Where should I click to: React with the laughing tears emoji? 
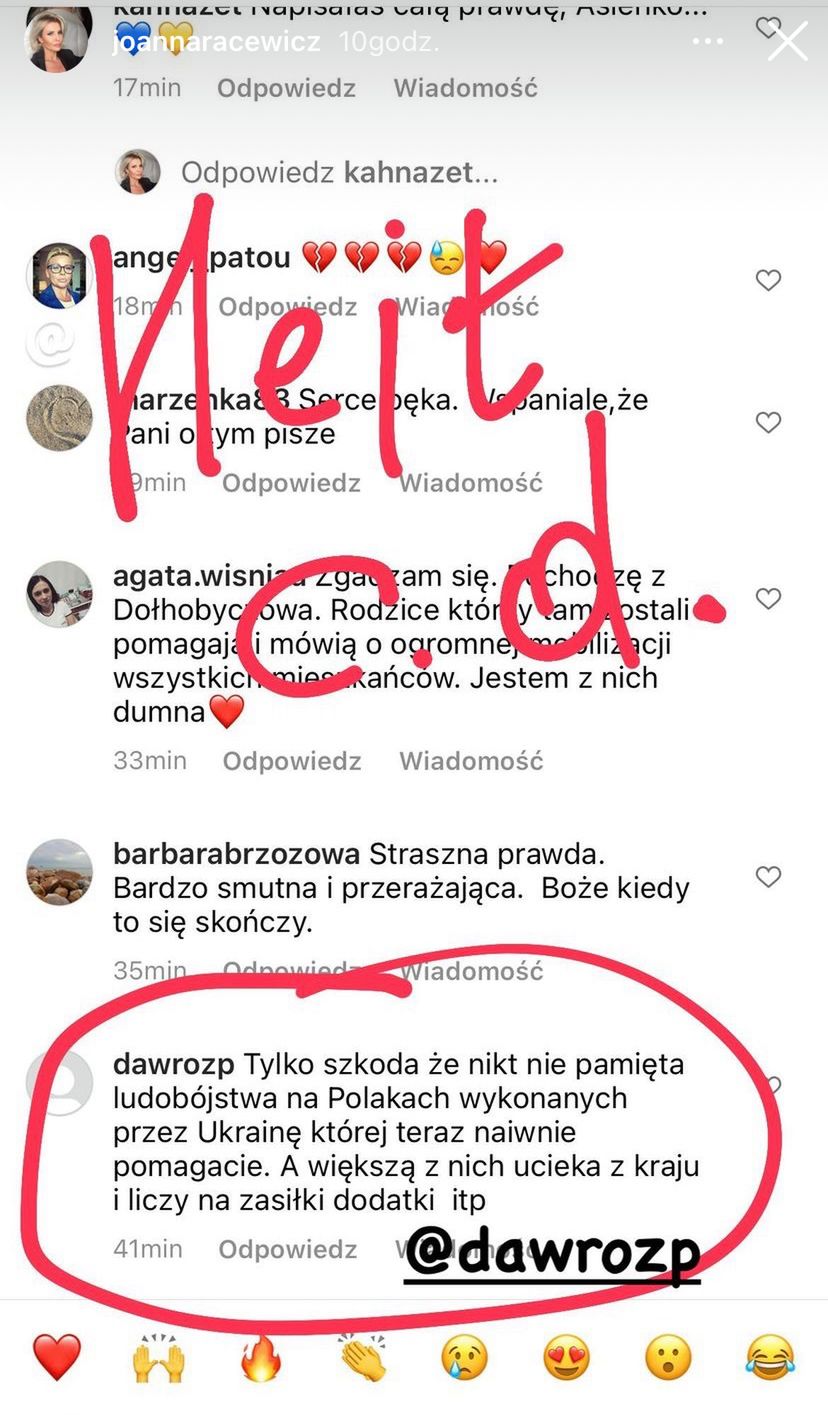point(771,1358)
